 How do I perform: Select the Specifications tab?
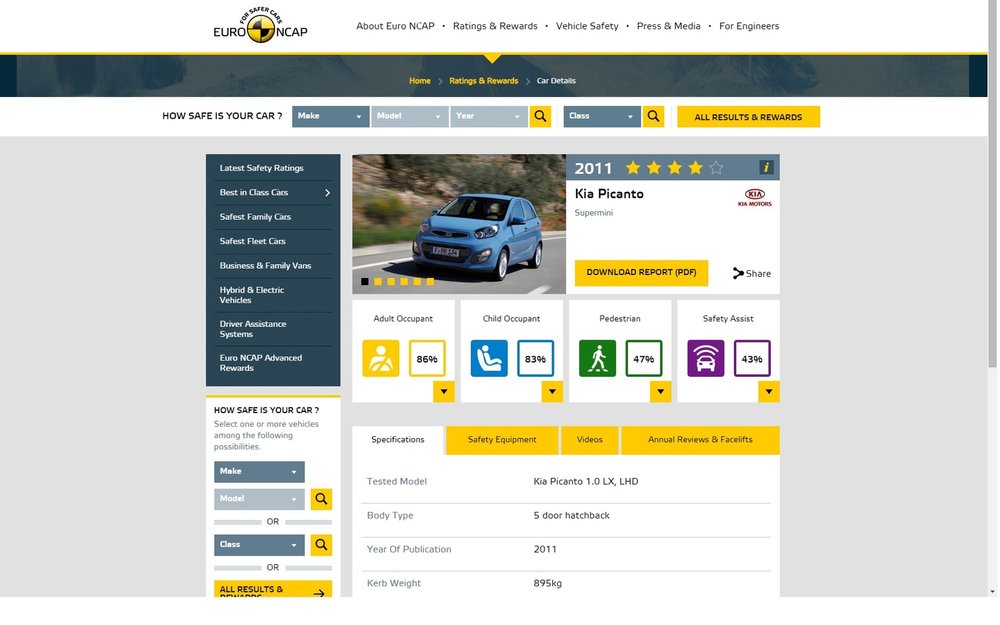click(x=398, y=440)
